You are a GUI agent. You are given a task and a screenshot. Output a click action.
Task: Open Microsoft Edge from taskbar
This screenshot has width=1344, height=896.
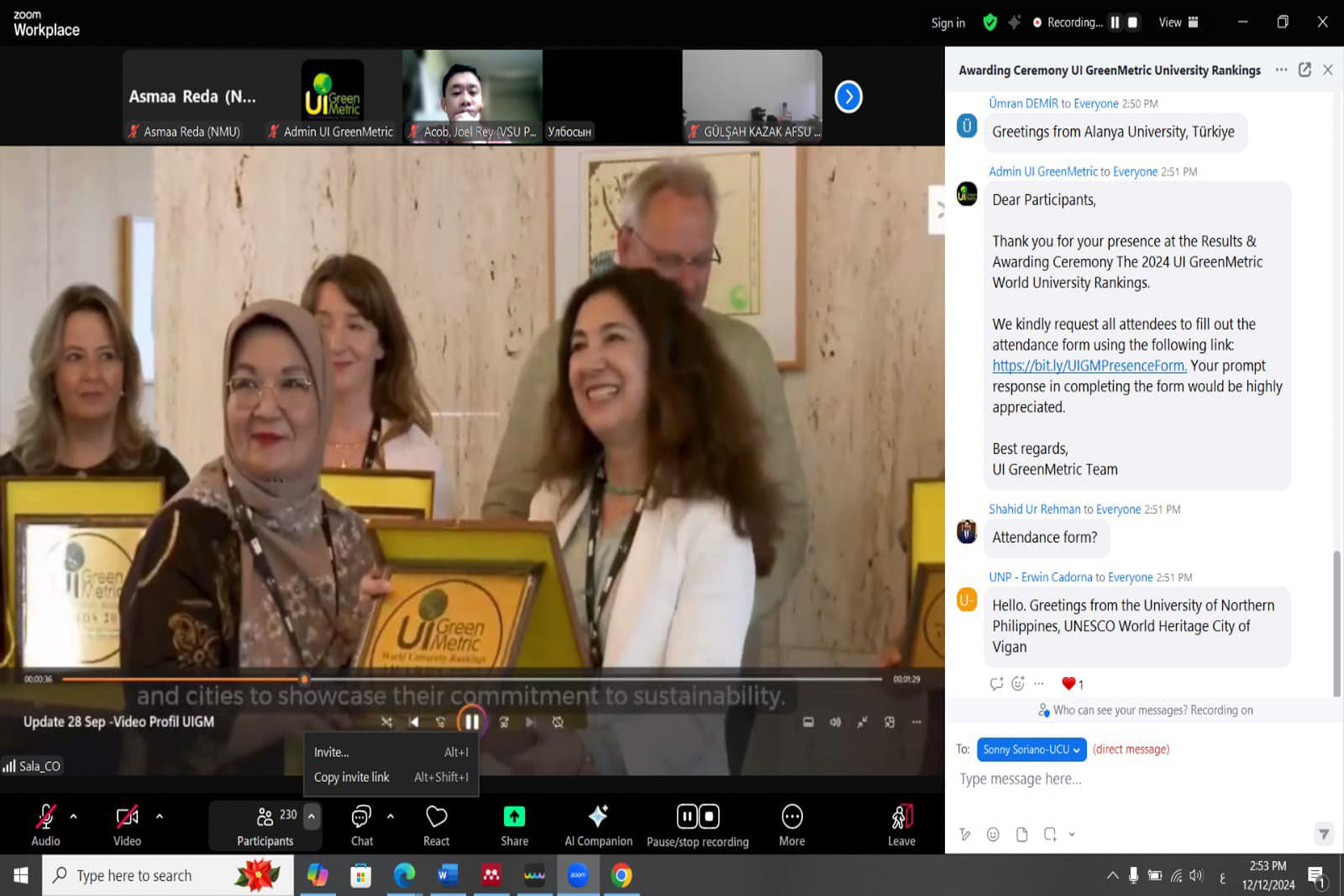[404, 876]
